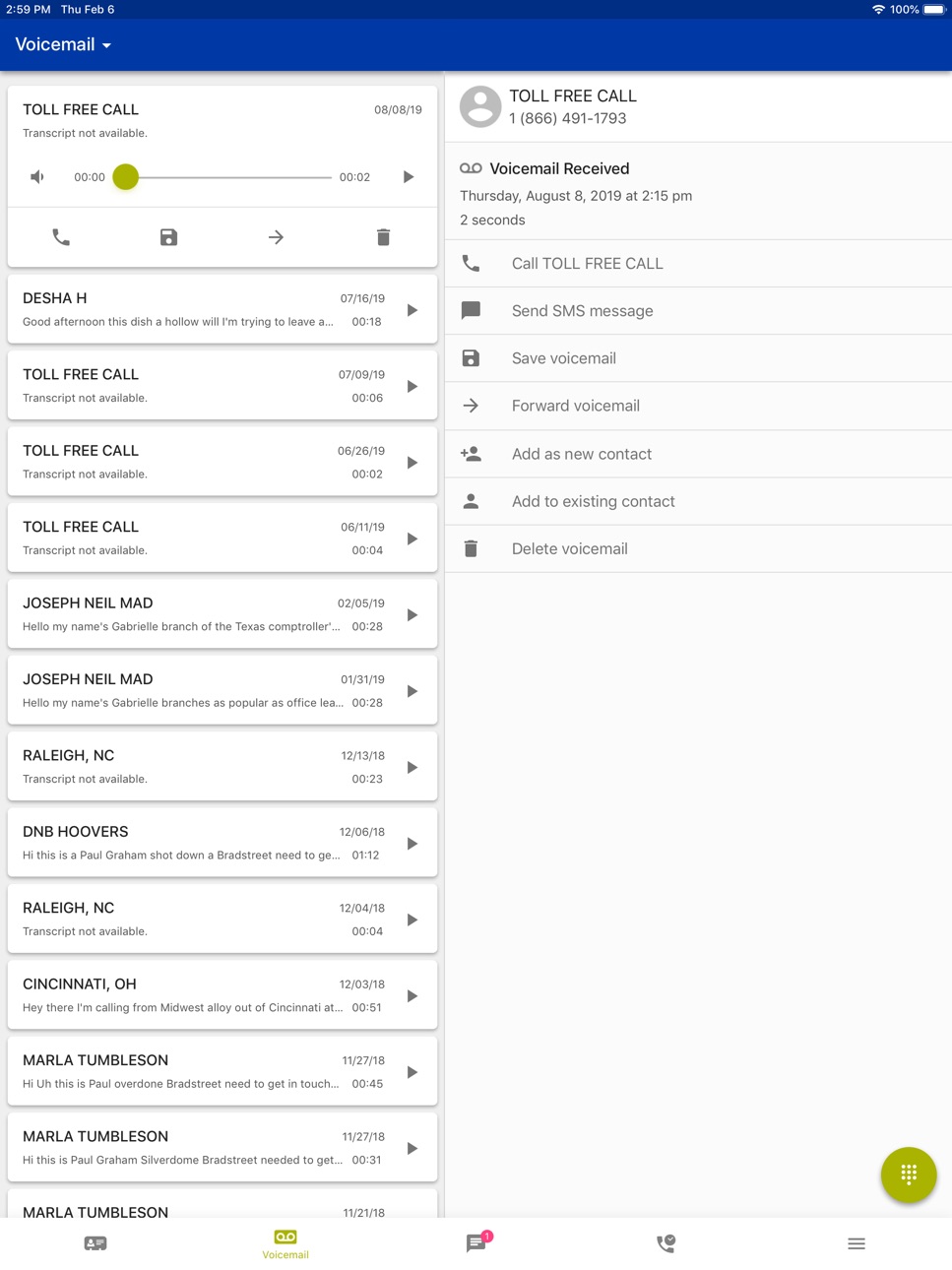
Task: Play RALEIGH, NC voicemail from 12/13/18
Action: pos(413,767)
